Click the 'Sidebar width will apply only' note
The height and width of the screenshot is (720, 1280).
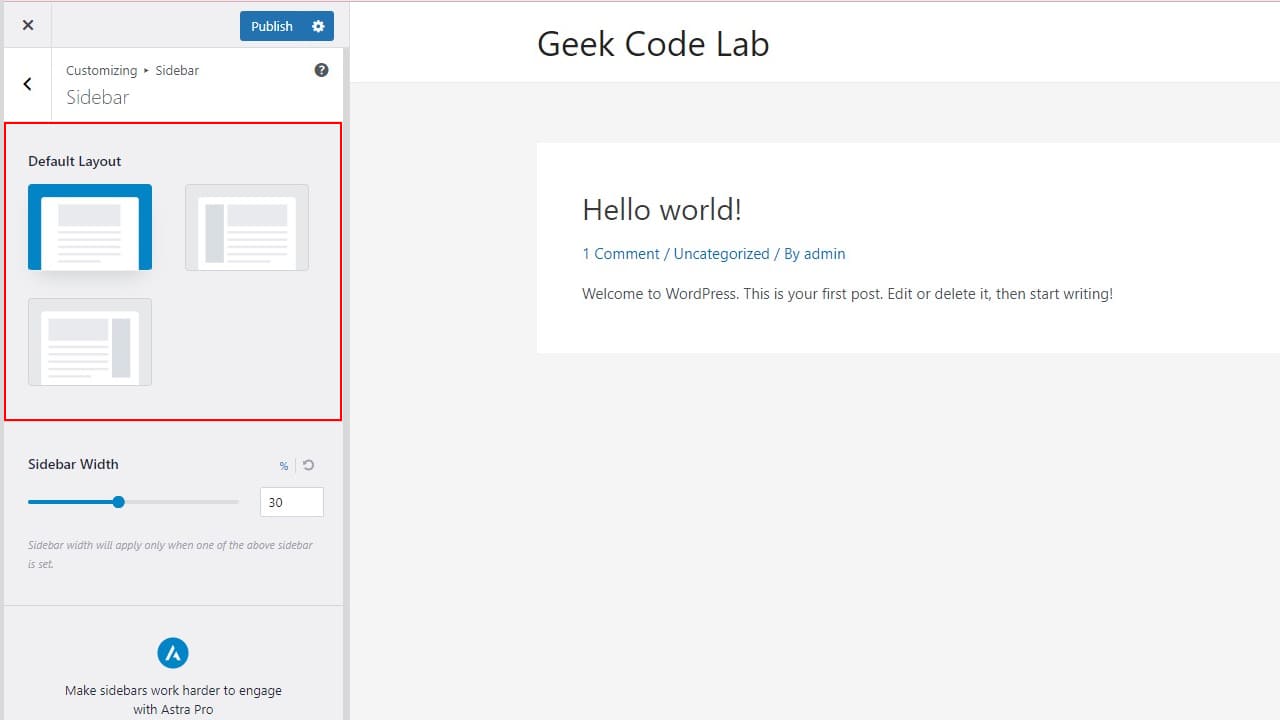coord(171,555)
